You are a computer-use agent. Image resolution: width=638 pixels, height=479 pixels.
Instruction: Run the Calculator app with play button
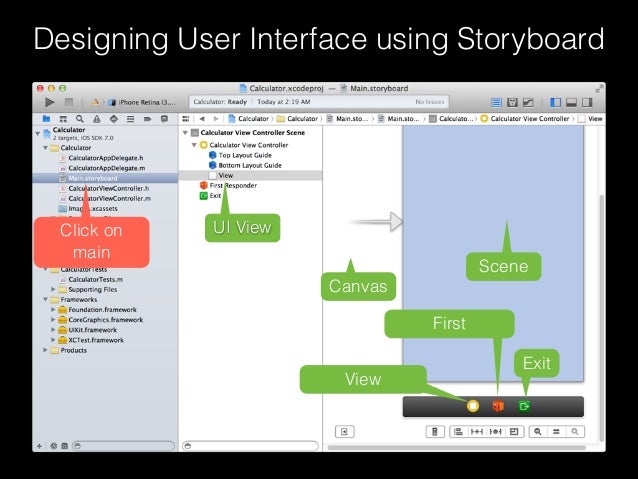[x=50, y=102]
